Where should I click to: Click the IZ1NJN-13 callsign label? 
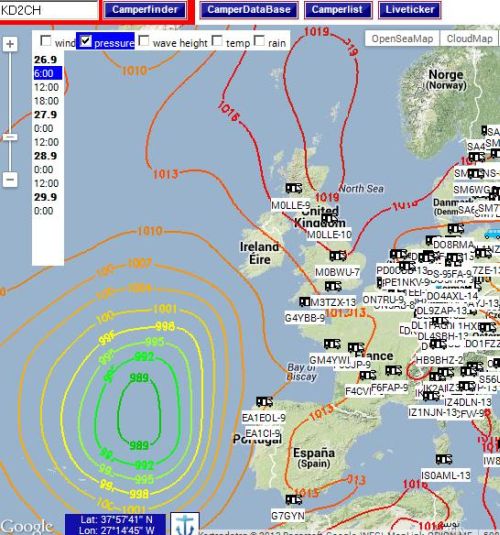[x=432, y=413]
